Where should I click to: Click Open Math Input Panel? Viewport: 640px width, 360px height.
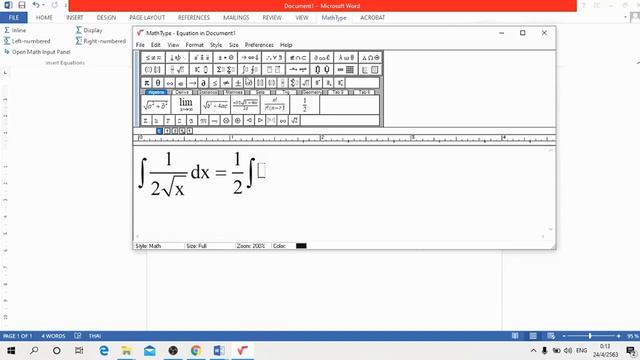(x=37, y=52)
